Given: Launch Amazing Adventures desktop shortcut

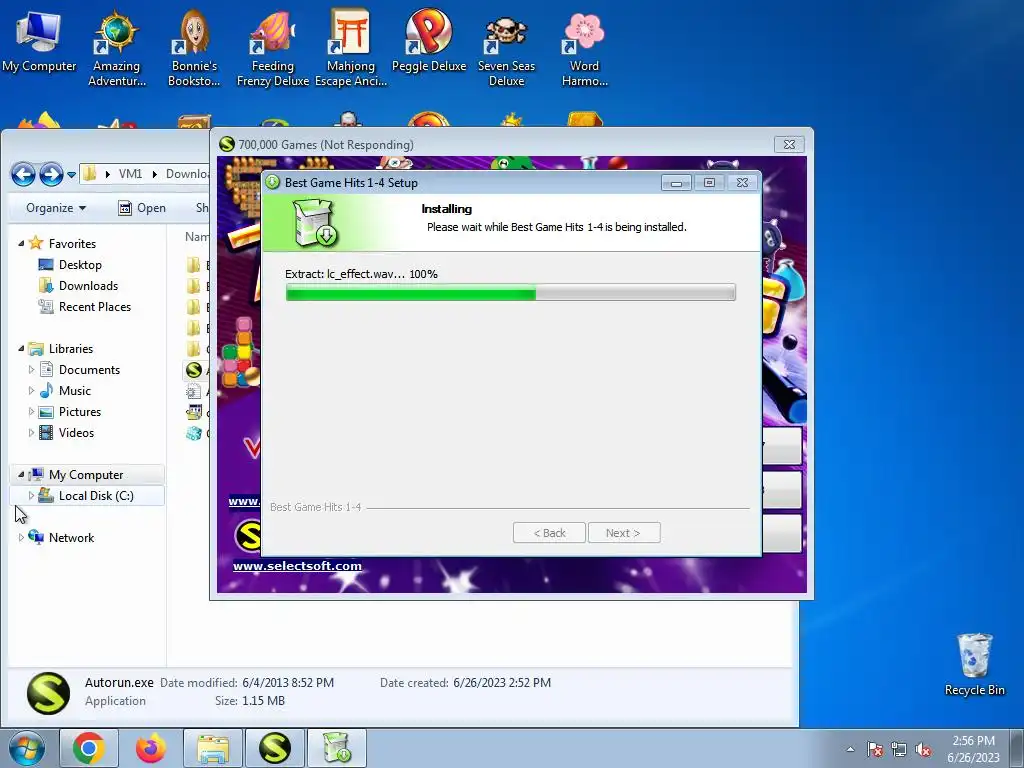Looking at the screenshot, I should click(116, 49).
